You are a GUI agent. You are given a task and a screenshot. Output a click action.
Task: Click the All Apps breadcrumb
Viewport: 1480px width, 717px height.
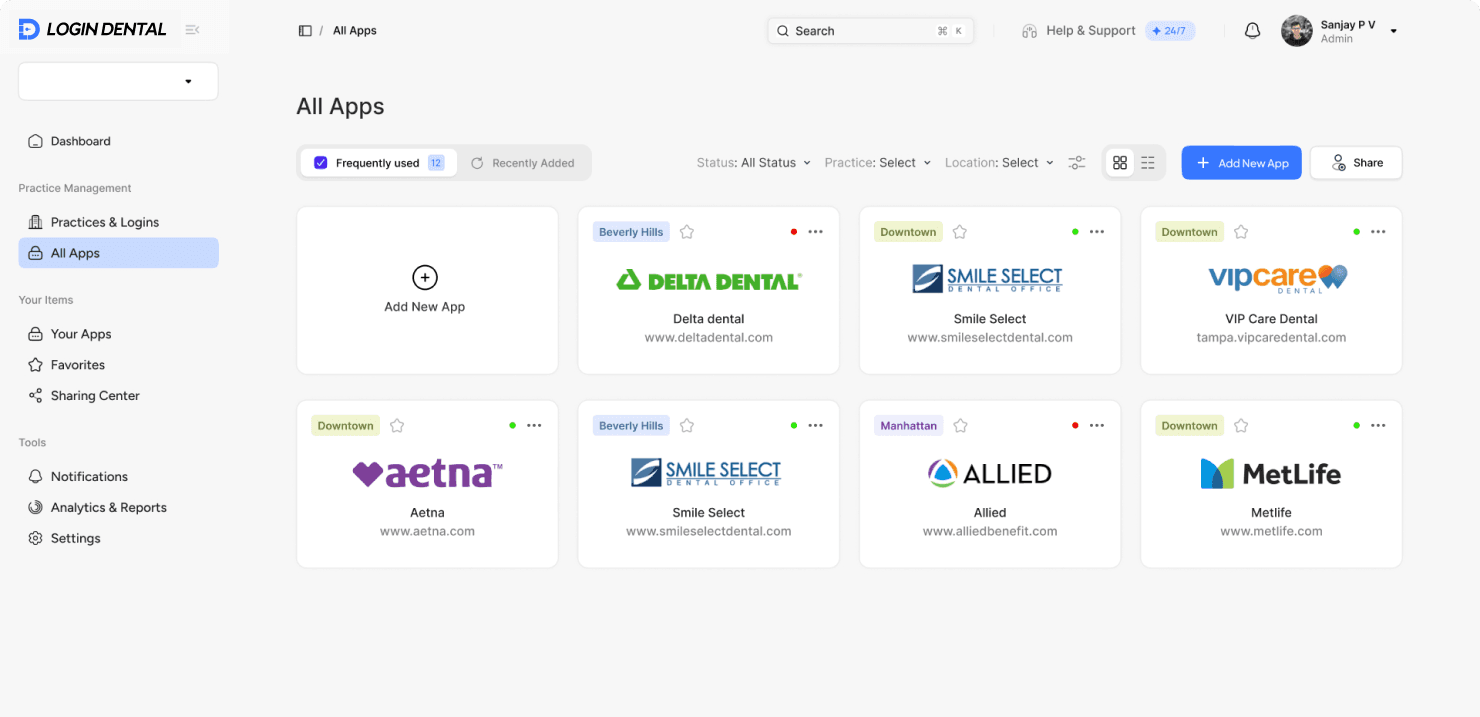[355, 31]
